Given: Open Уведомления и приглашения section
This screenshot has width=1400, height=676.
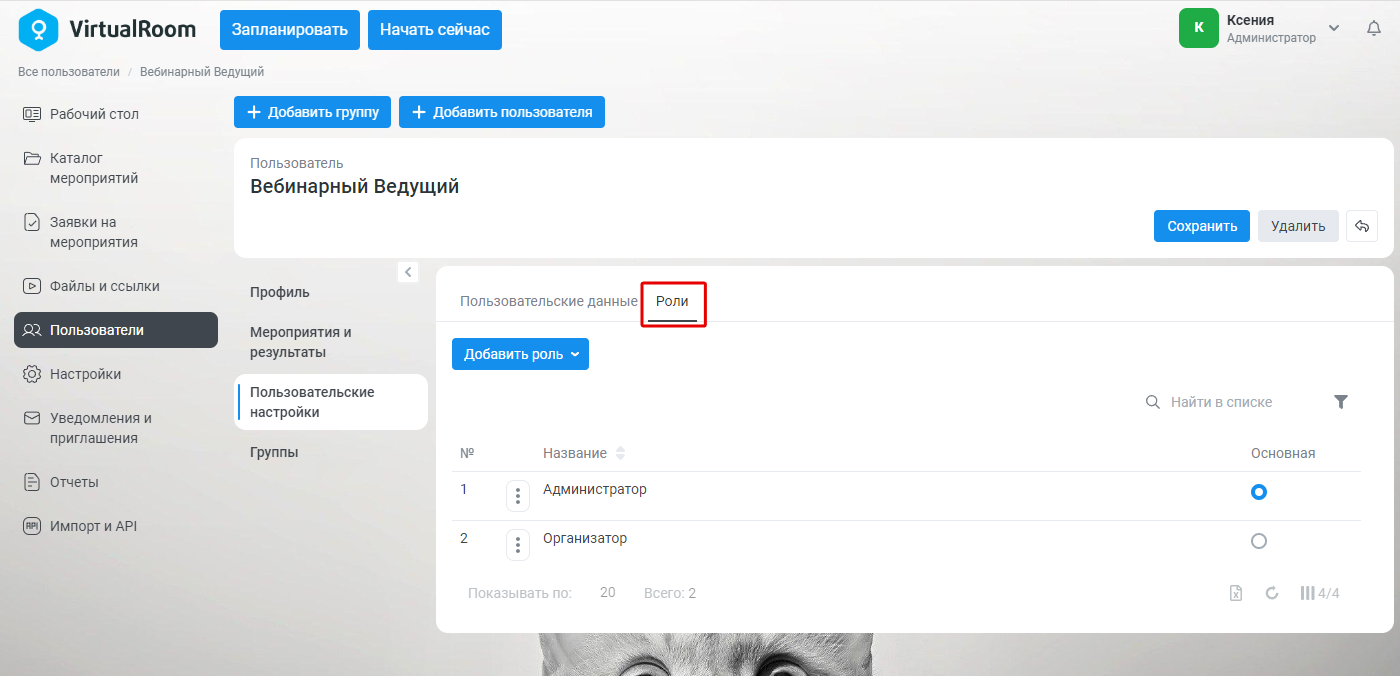Looking at the screenshot, I should [x=116, y=428].
